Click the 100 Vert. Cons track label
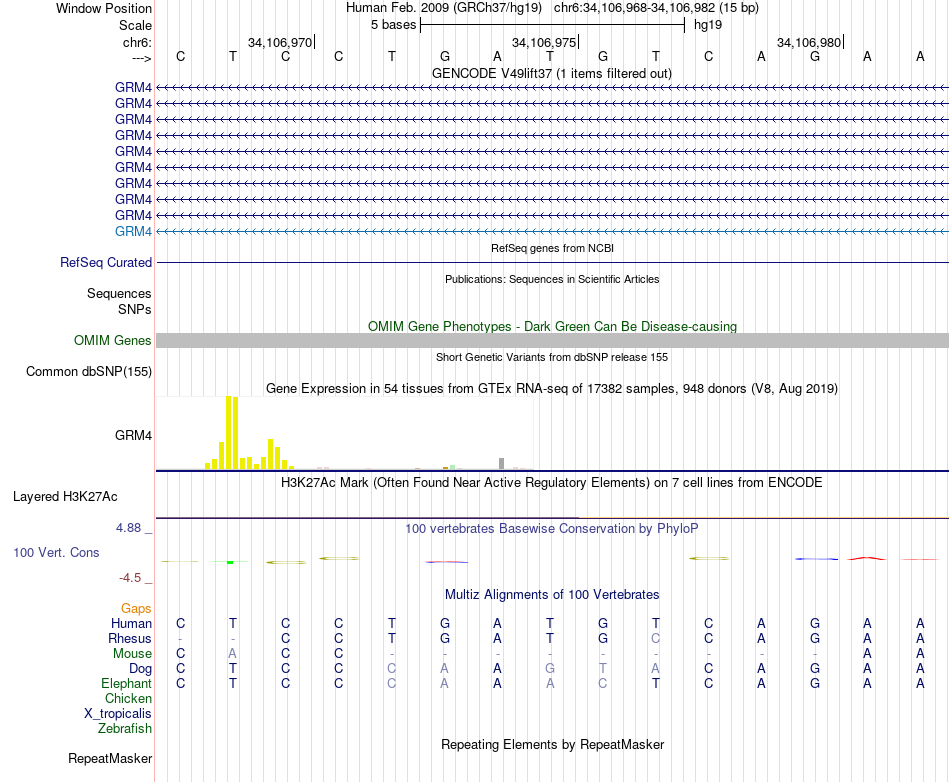The width and height of the screenshot is (950, 782). 56,552
